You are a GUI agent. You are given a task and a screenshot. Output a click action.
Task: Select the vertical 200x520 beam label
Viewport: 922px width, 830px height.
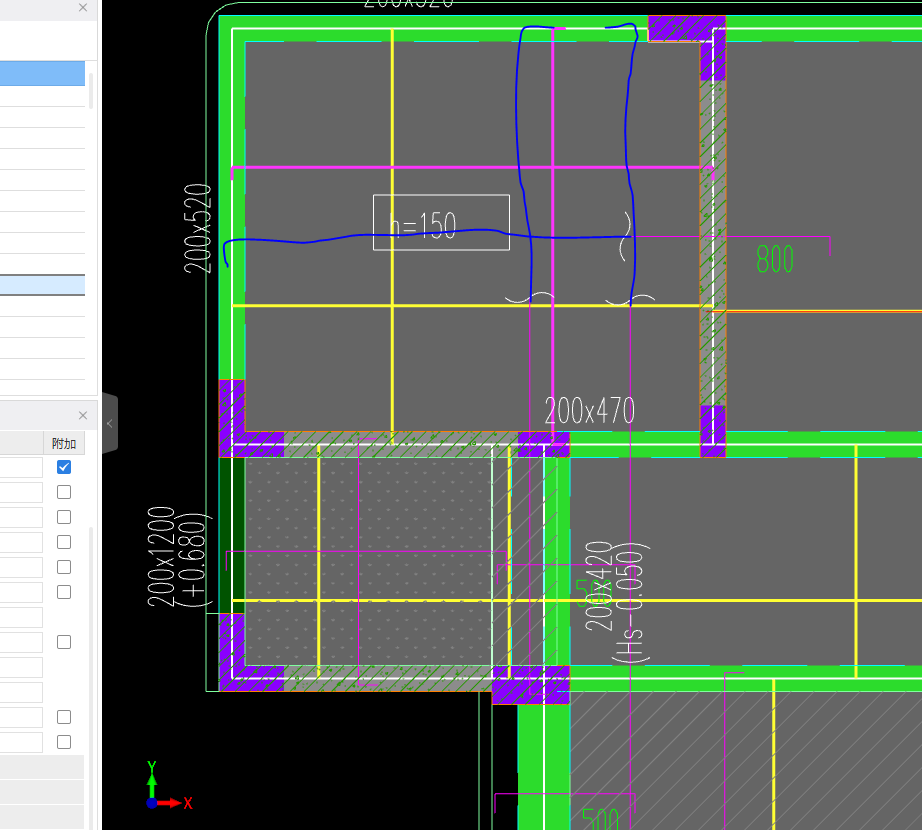(198, 229)
